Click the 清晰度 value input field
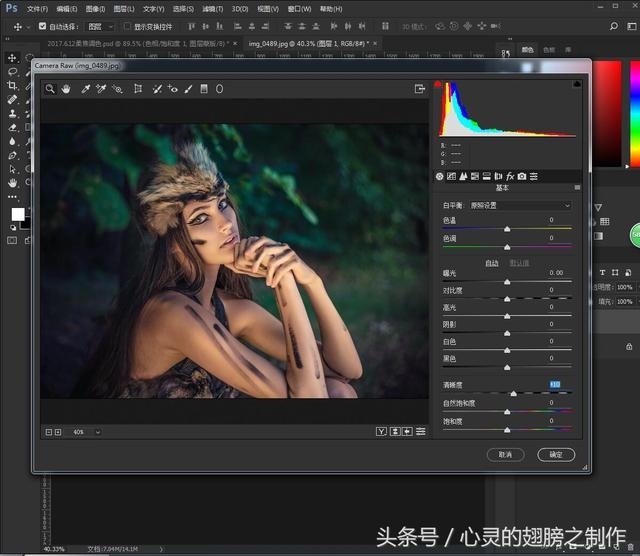This screenshot has height=556, width=640. (555, 385)
